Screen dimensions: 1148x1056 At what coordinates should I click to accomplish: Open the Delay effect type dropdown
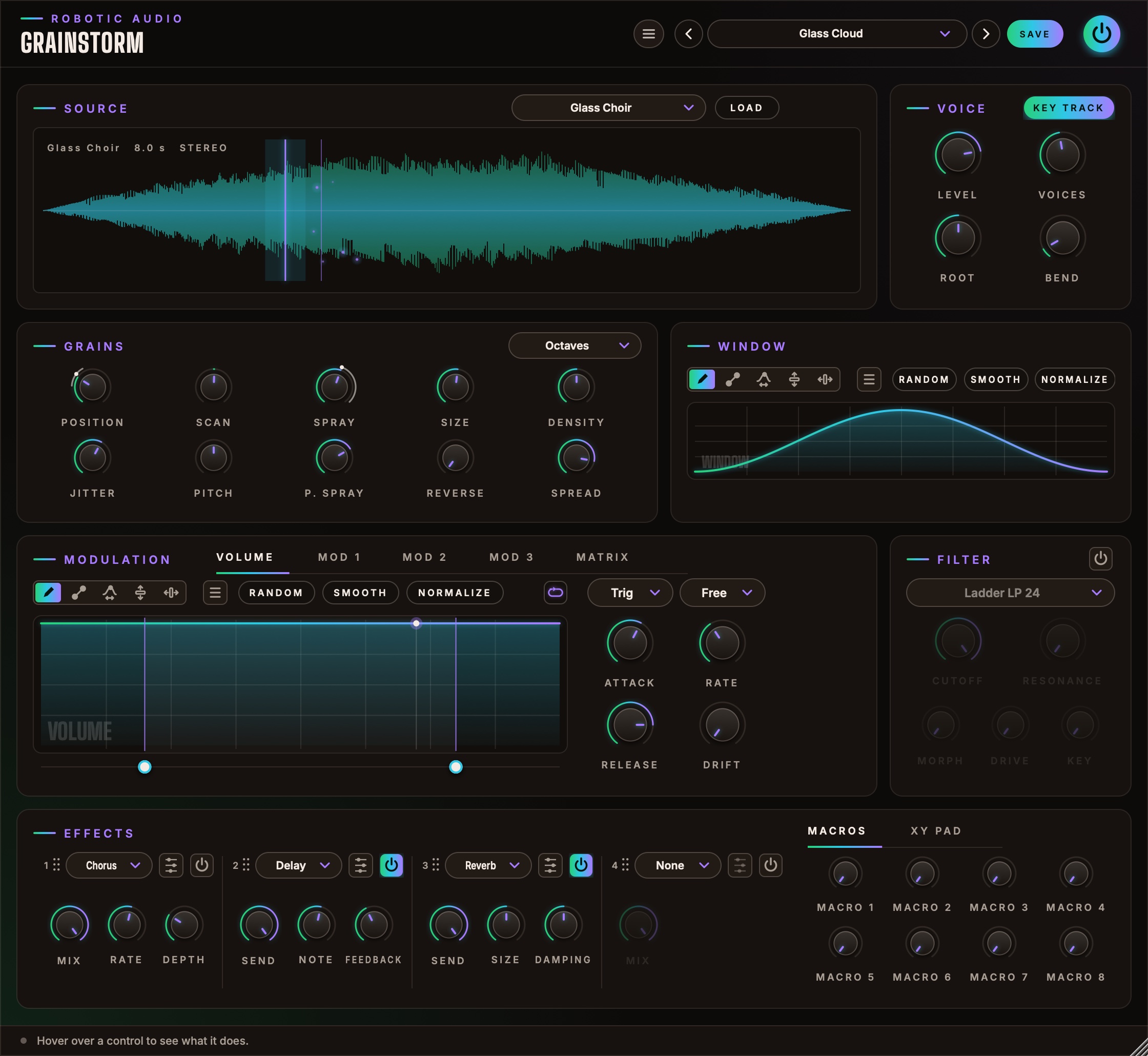point(299,865)
